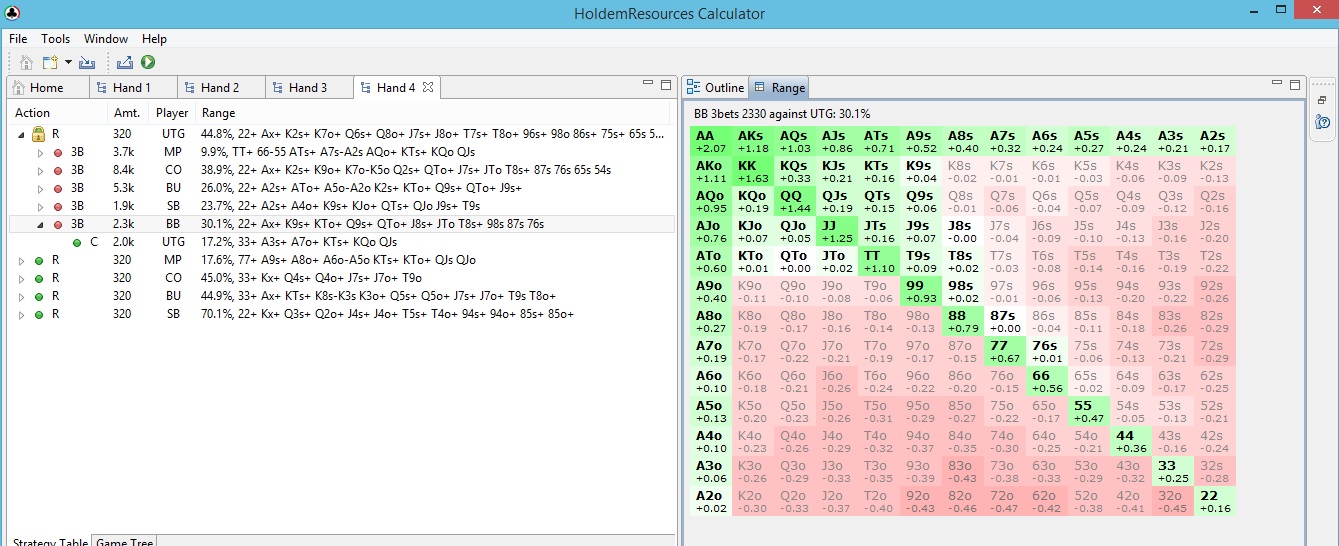Click the QQ +1.44 range cell
1339x546 pixels.
[796, 202]
